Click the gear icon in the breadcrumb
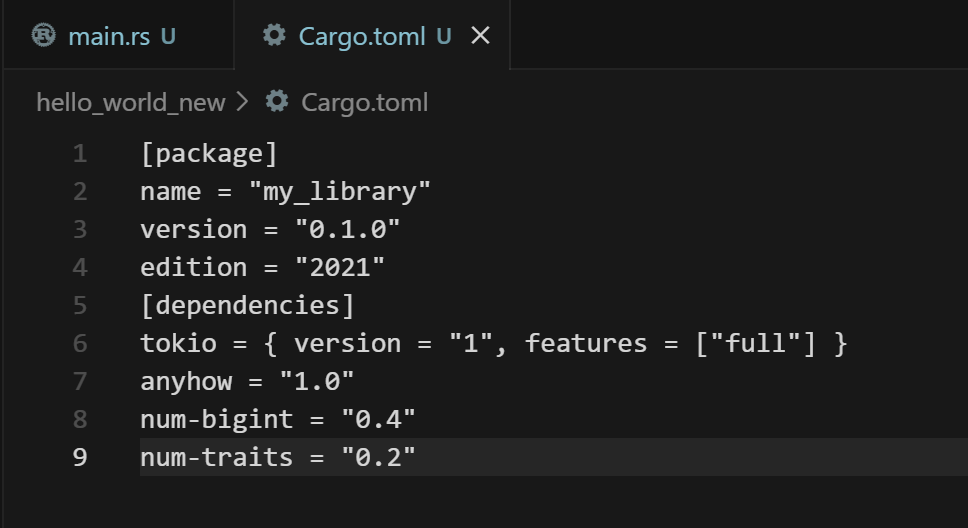The width and height of the screenshot is (968, 528). coord(277,102)
